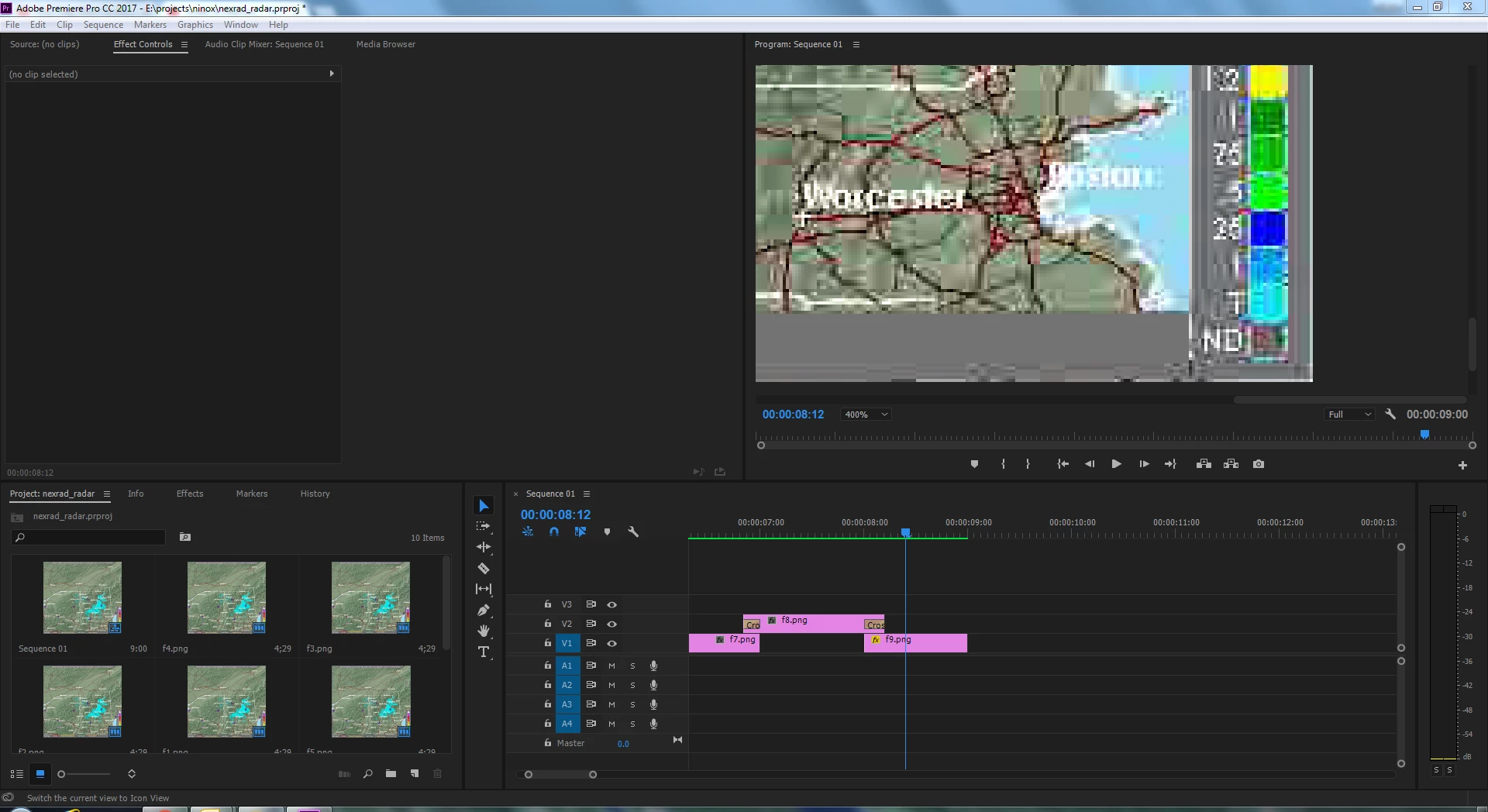Select the Ripple Edit tool
Screen dimensions: 1488x812
point(484,547)
